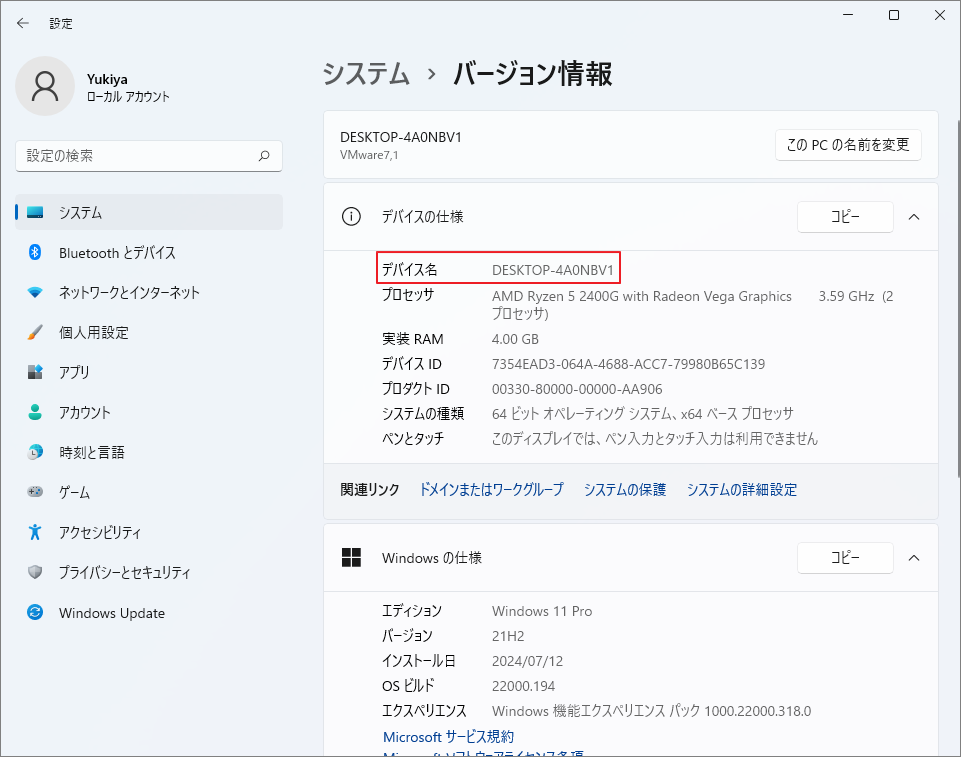
Task: Open システムの詳細設定 link
Action: (742, 489)
